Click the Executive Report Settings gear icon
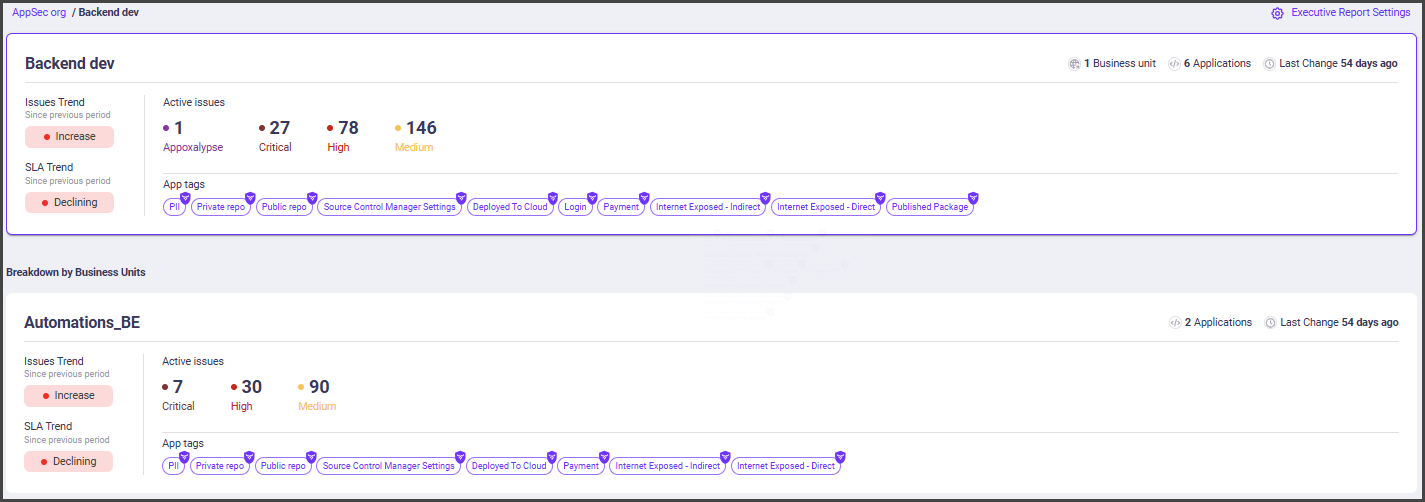The height and width of the screenshot is (502, 1425). click(x=1277, y=13)
